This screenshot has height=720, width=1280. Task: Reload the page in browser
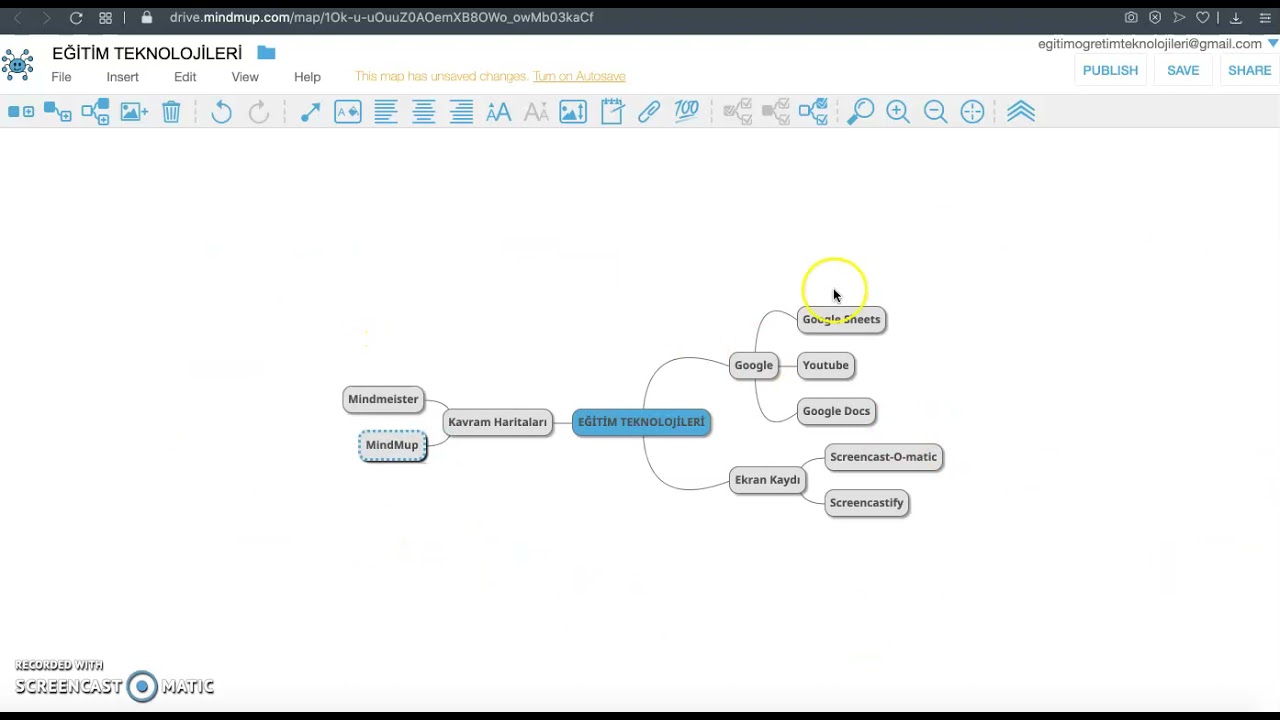tap(76, 18)
